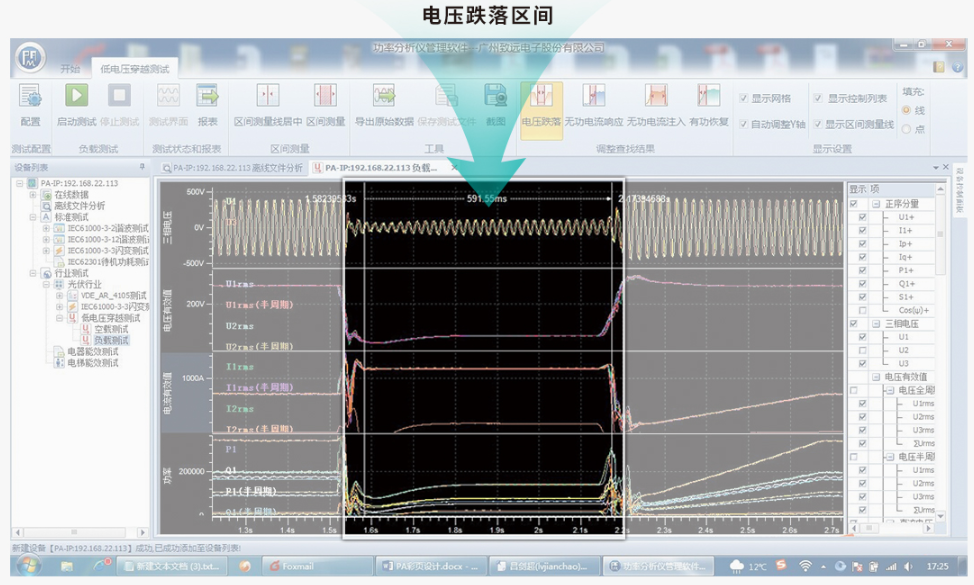Take a screenshot with 截图

pos(496,104)
